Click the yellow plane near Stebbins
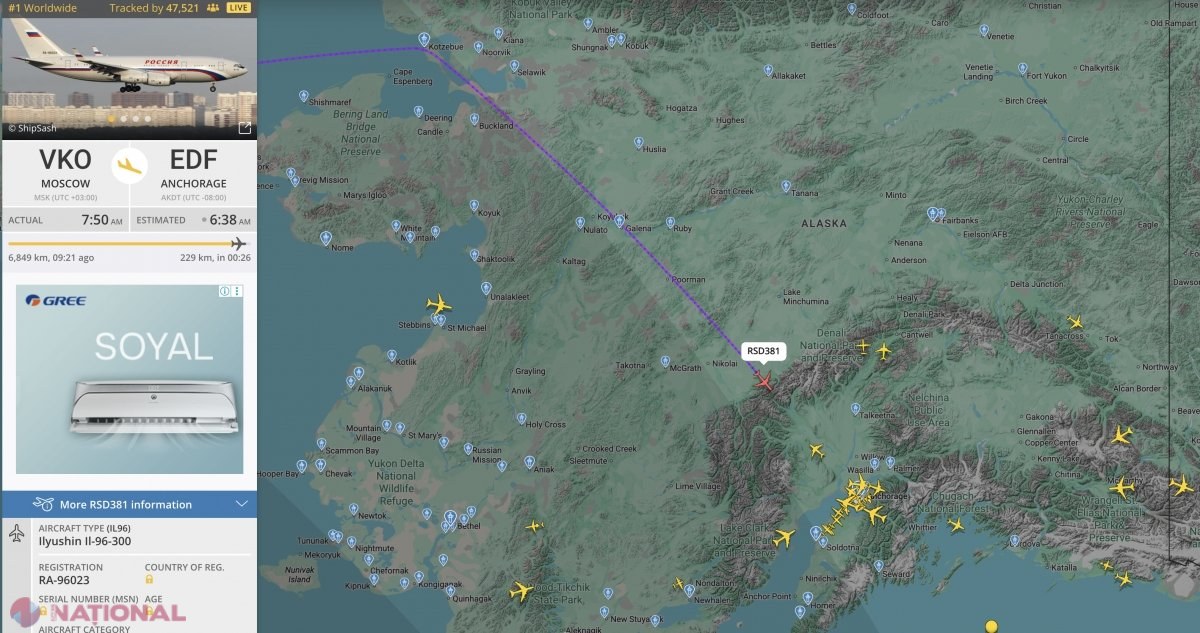 (438, 303)
